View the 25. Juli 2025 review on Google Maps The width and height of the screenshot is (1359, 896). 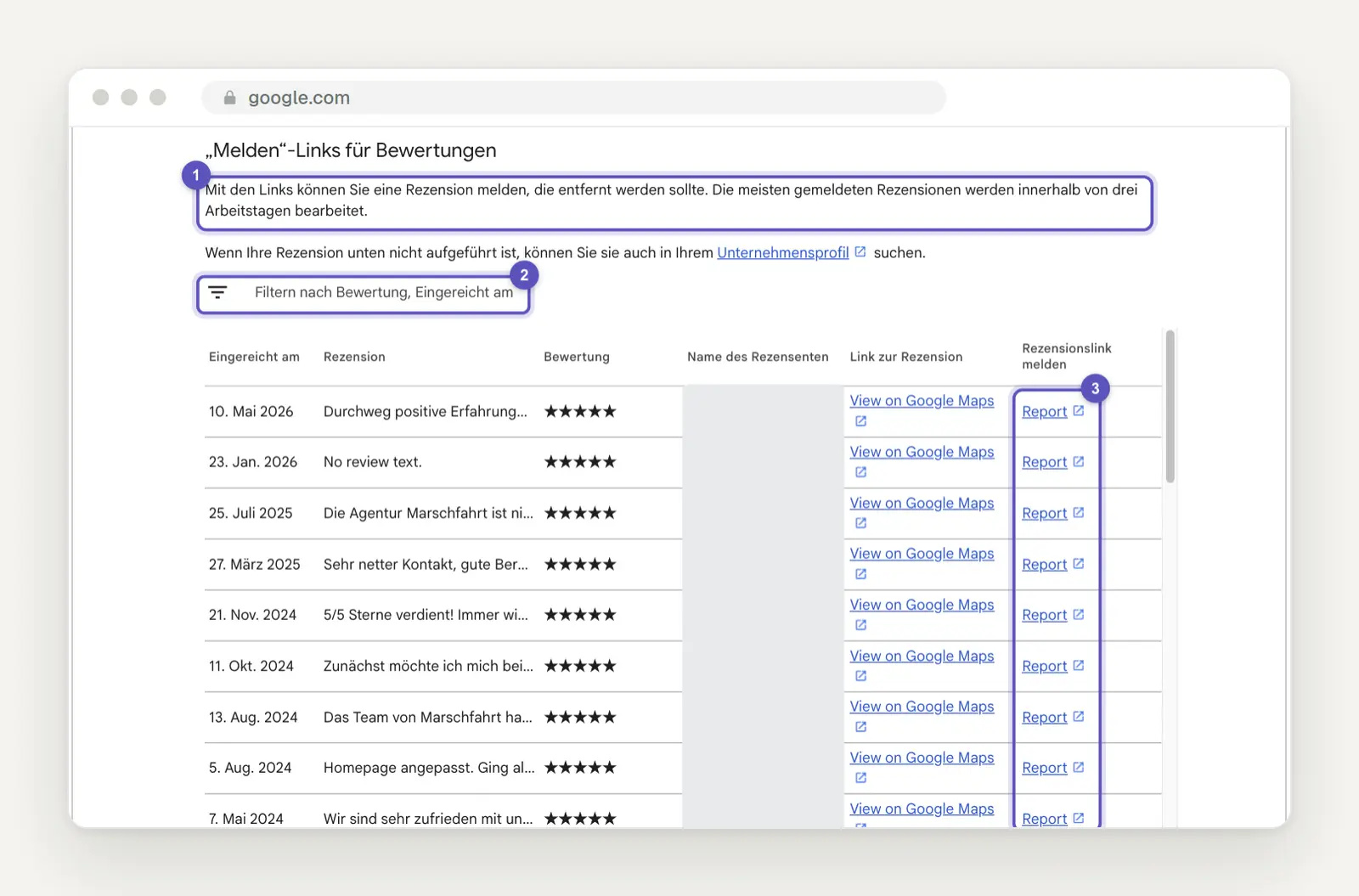pos(922,503)
